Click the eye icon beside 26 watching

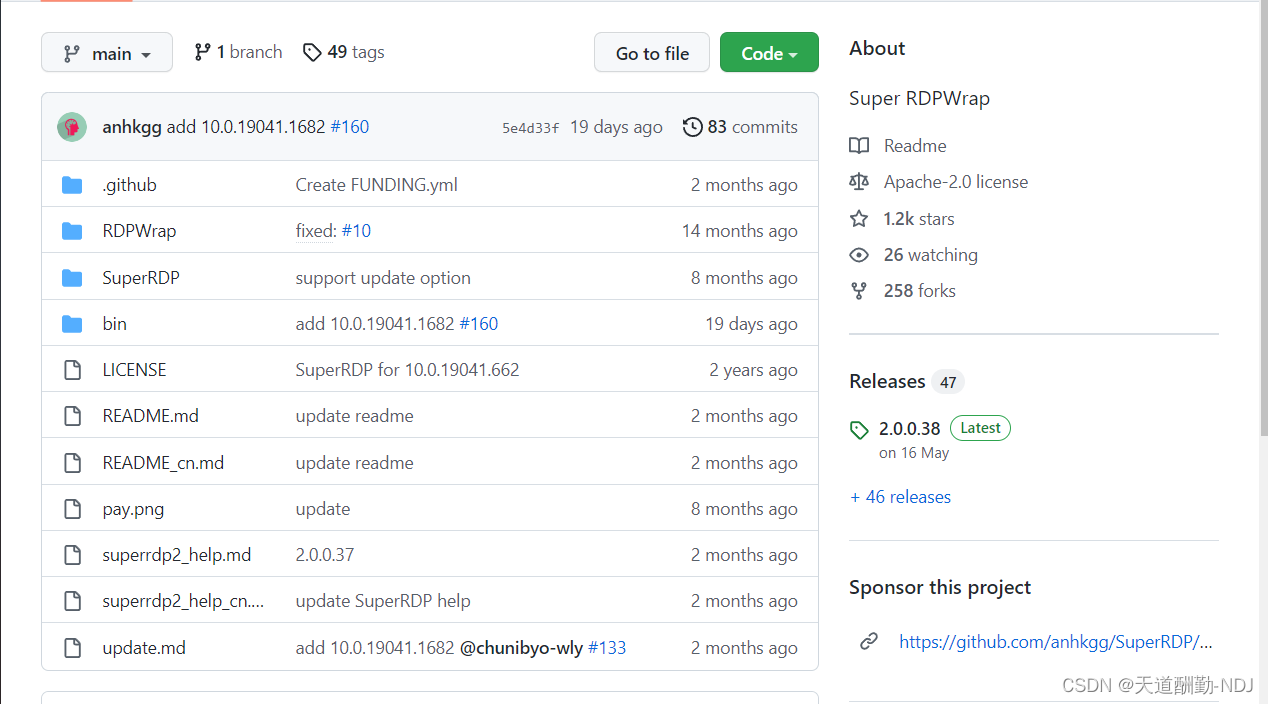pyautogui.click(x=859, y=255)
